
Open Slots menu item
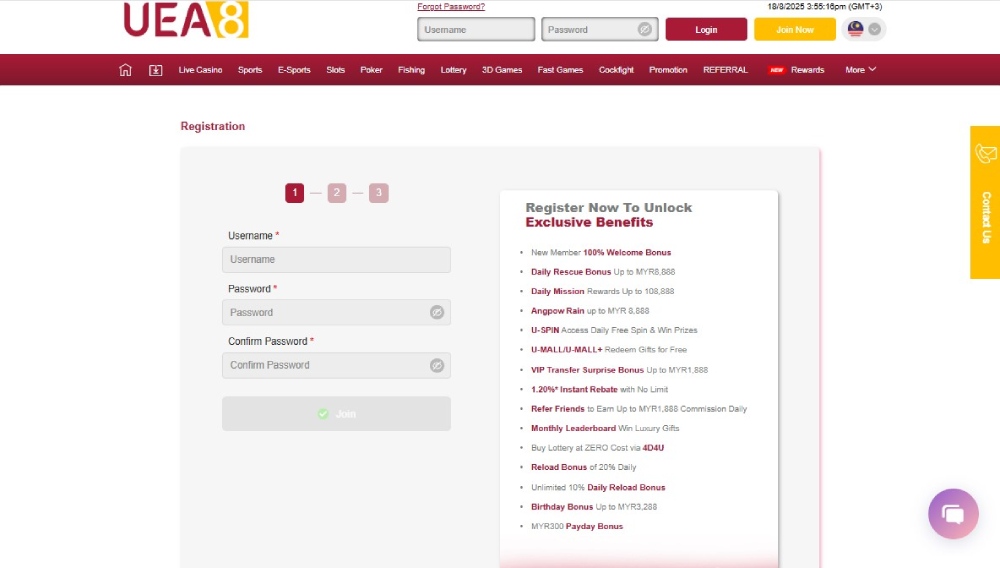click(x=335, y=70)
